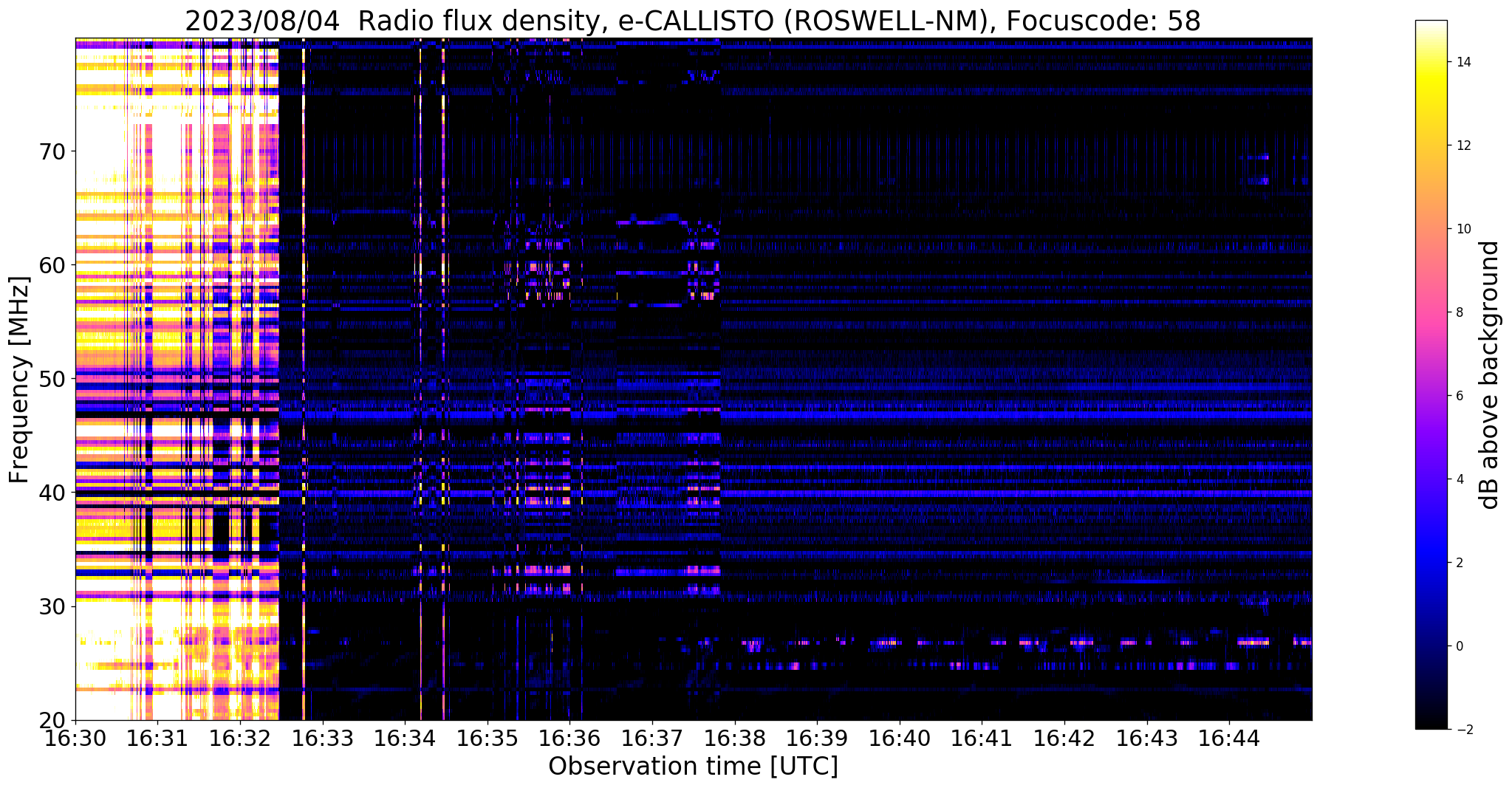The width and height of the screenshot is (1512, 788).
Task: Click the 16:43 time tick label
Action: coord(1147,739)
